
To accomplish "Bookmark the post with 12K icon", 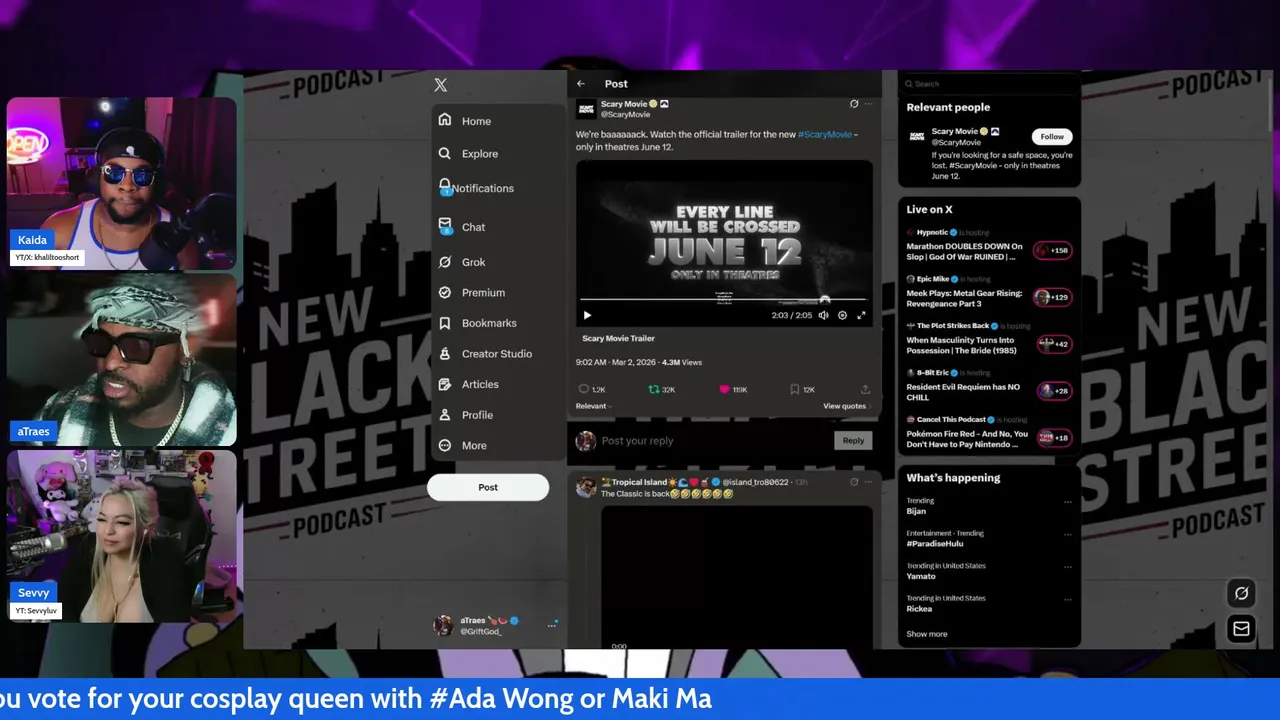I will [794, 389].
